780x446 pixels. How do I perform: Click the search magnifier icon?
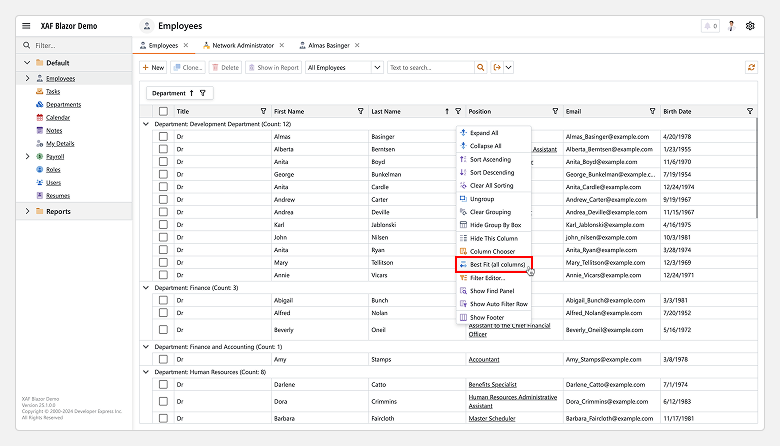[x=480, y=67]
